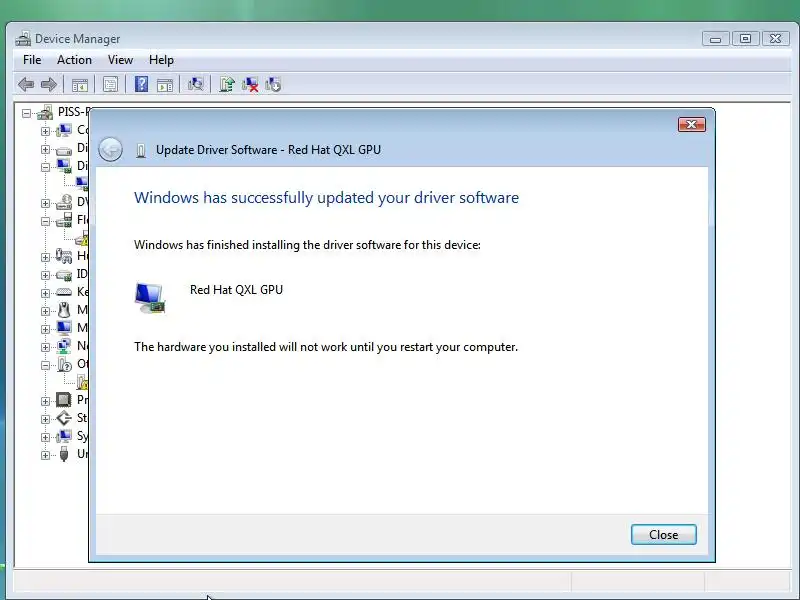Select the unknown device under Other devices
The image size is (800, 600).
point(82,382)
